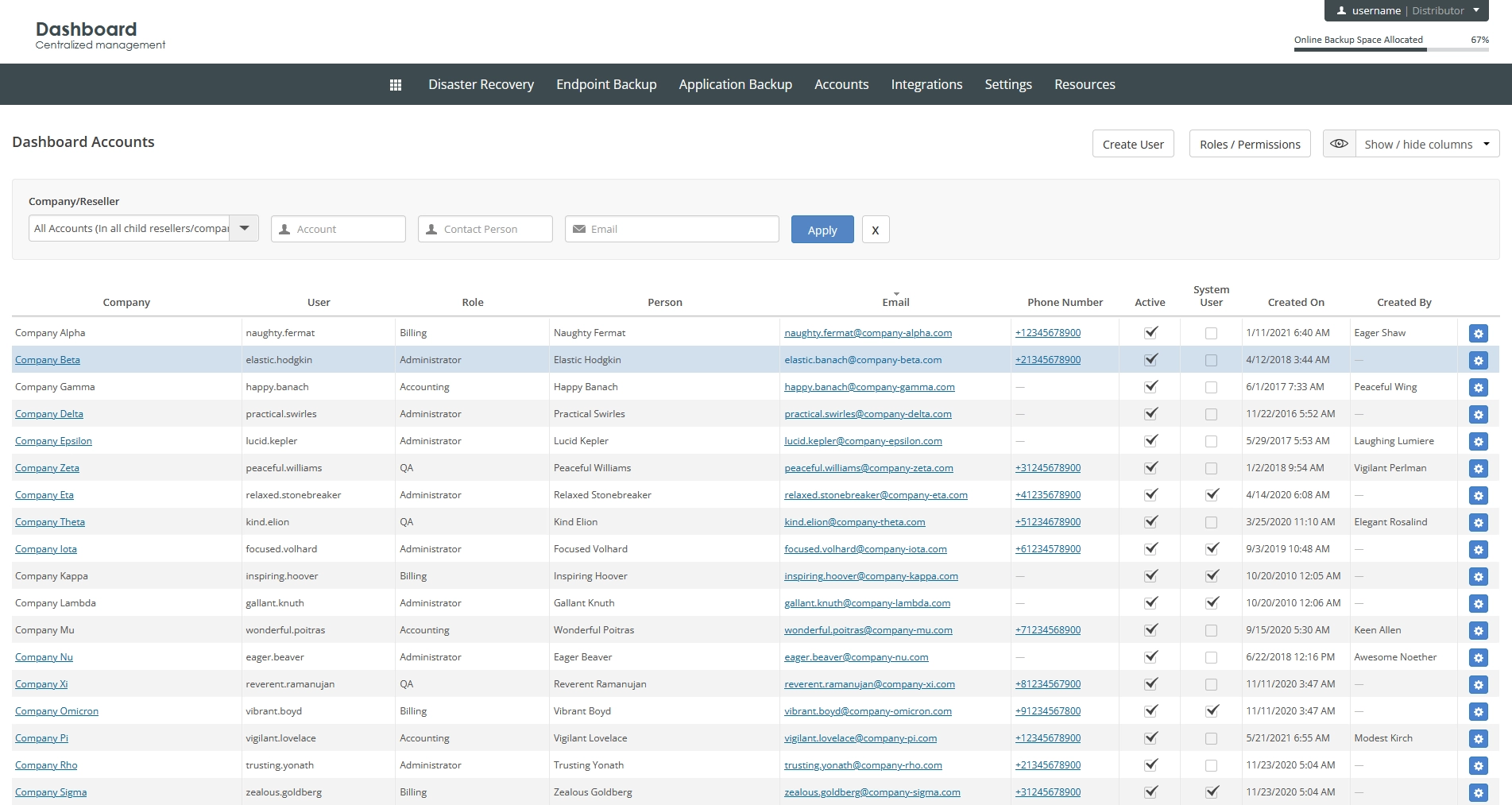The height and width of the screenshot is (805, 1512).
Task: Open gear settings for Company Delta row
Action: (x=1478, y=415)
